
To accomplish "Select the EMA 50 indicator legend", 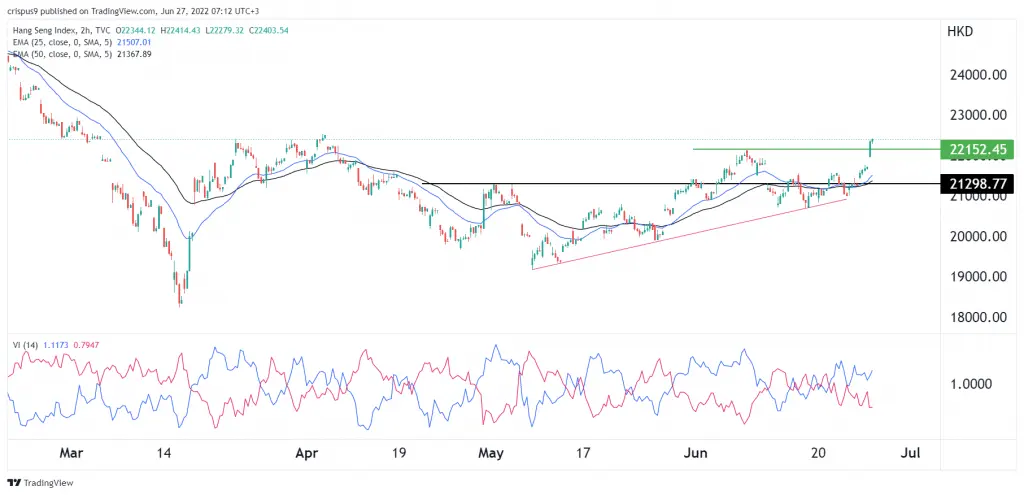I will click(81, 54).
